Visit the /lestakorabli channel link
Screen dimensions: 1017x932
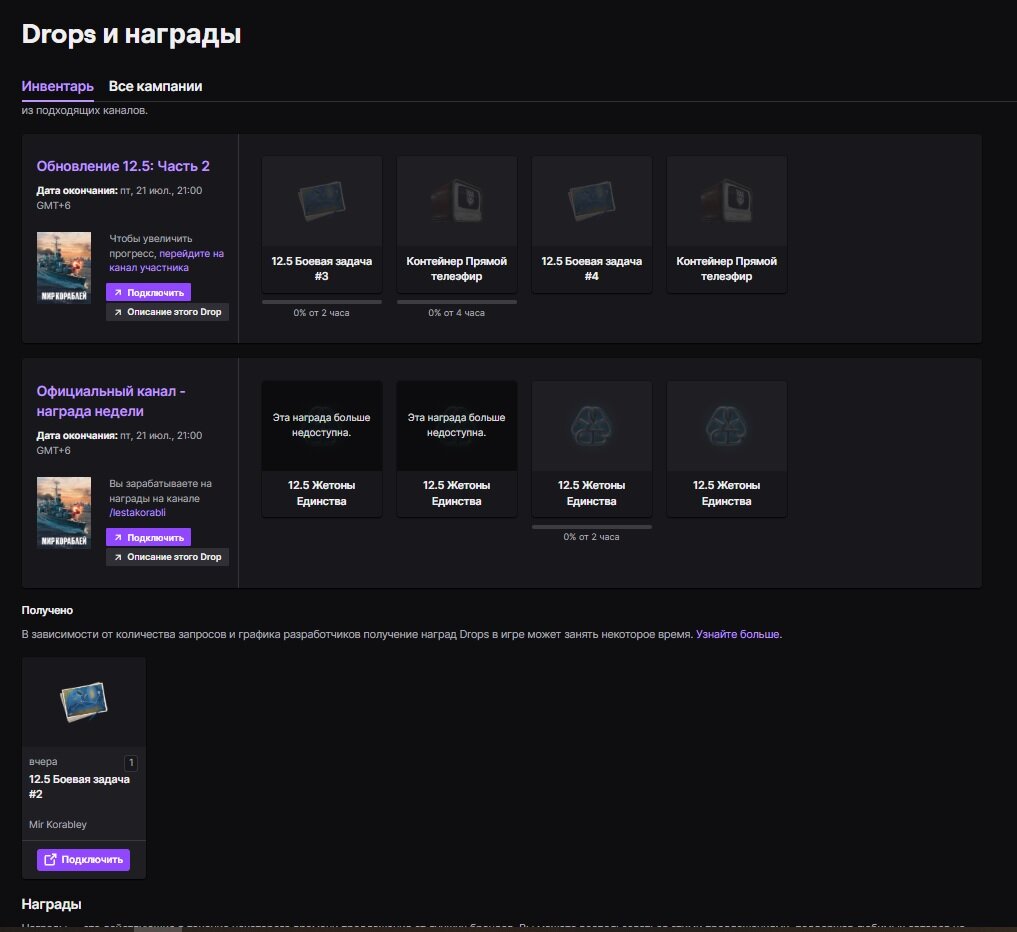(137, 513)
